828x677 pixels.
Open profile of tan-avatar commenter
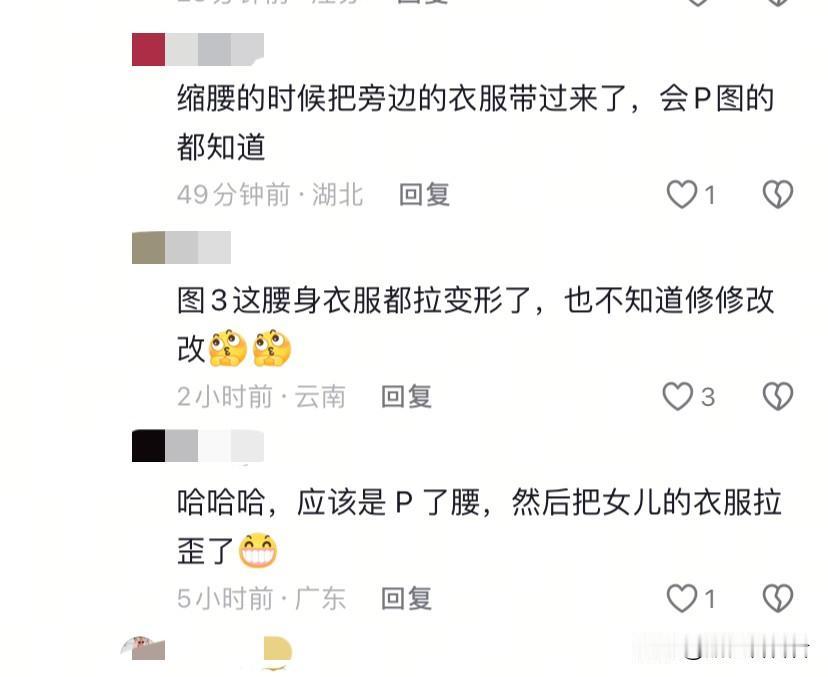pos(148,247)
